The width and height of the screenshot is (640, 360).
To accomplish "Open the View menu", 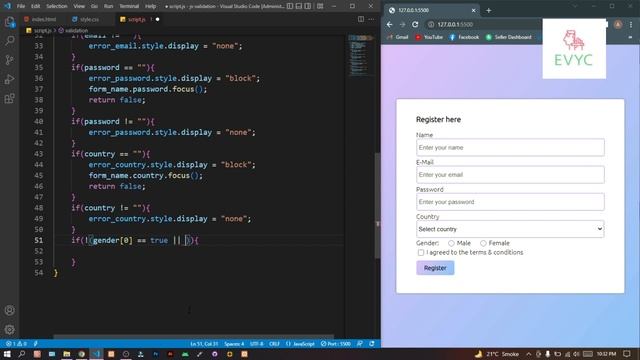I will (79, 6).
